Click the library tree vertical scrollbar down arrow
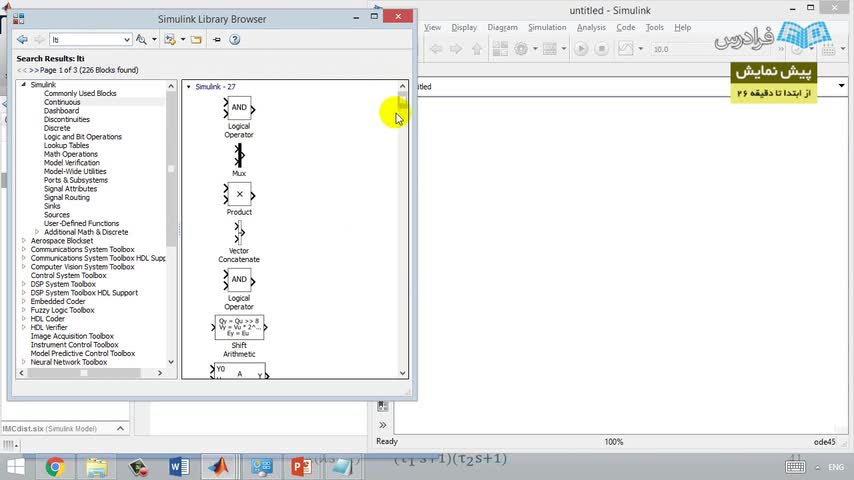Image resolution: width=854 pixels, height=480 pixels. 171,362
